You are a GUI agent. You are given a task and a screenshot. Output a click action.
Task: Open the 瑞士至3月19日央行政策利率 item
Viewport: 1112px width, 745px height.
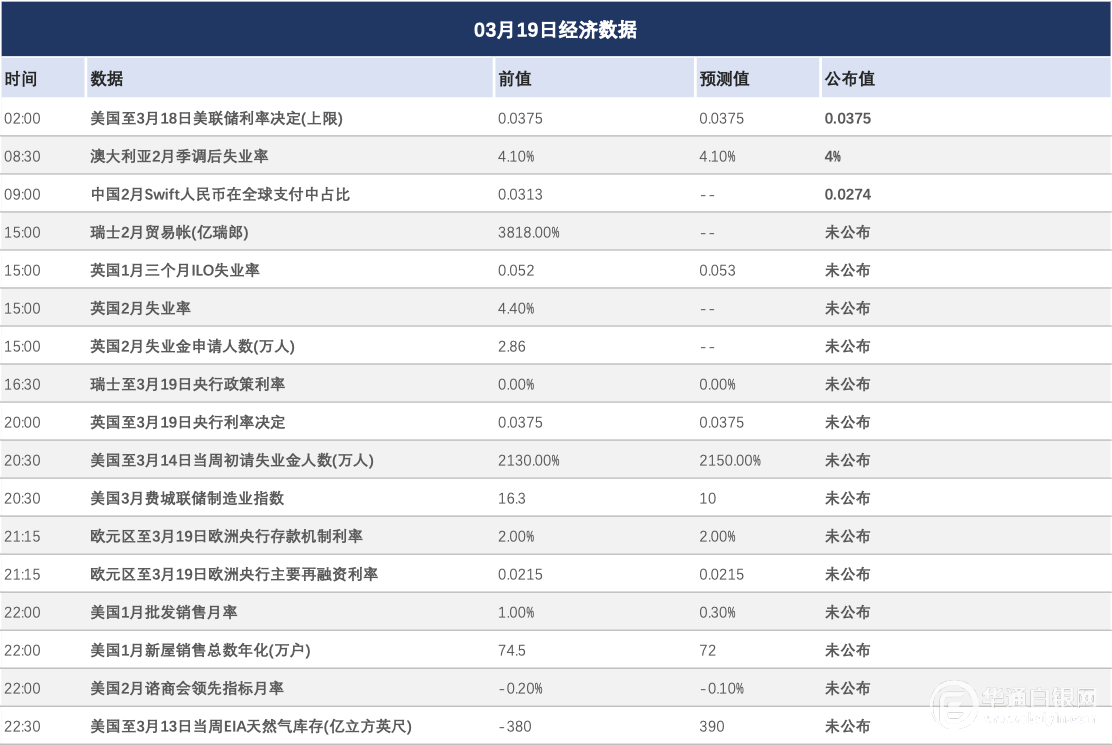[187, 384]
